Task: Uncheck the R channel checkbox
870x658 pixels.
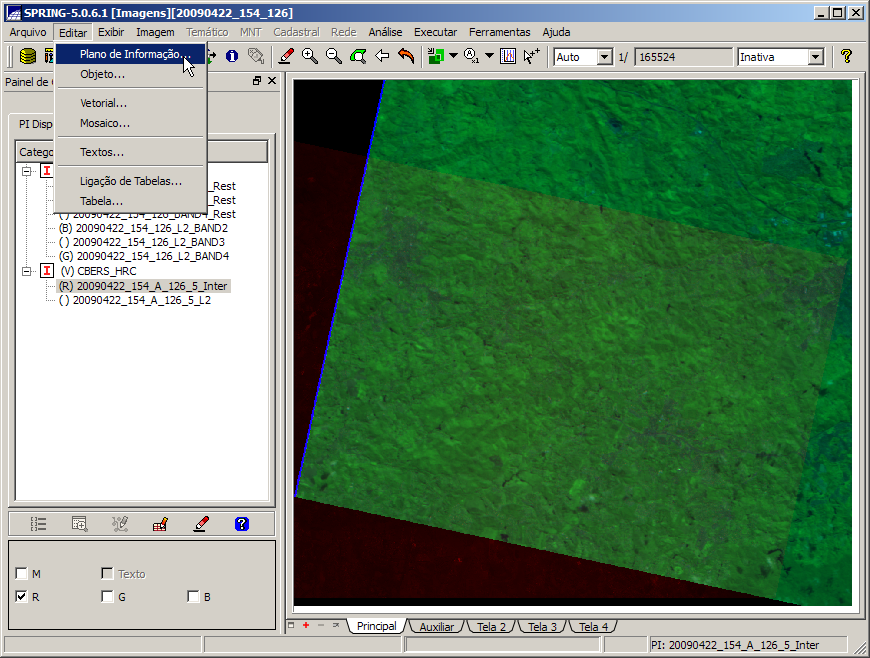Action: click(x=22, y=597)
